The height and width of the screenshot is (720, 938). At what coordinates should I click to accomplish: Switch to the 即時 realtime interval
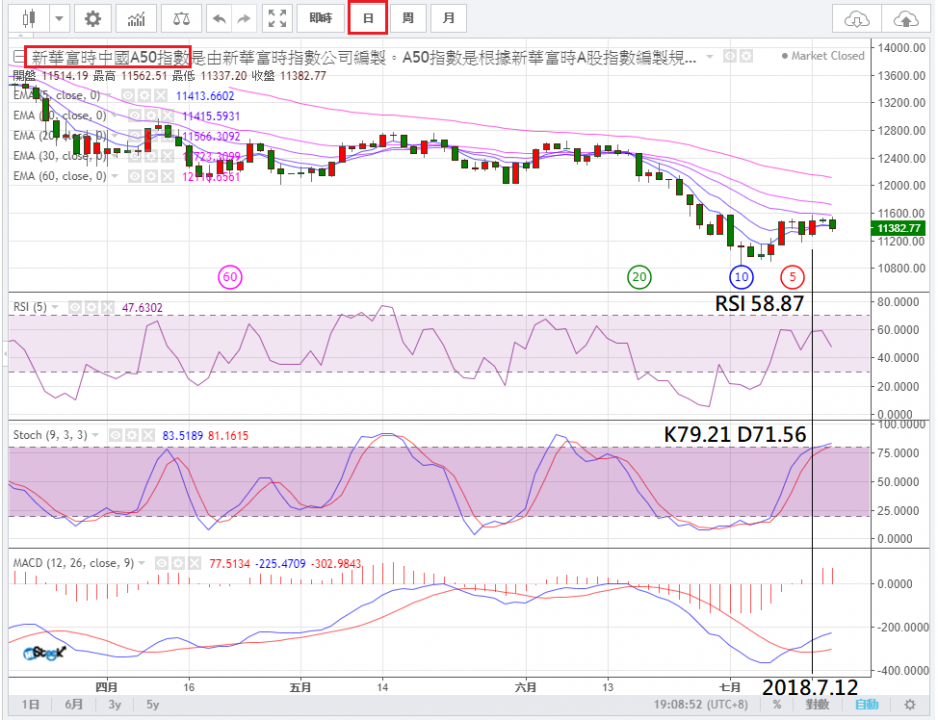pyautogui.click(x=321, y=19)
